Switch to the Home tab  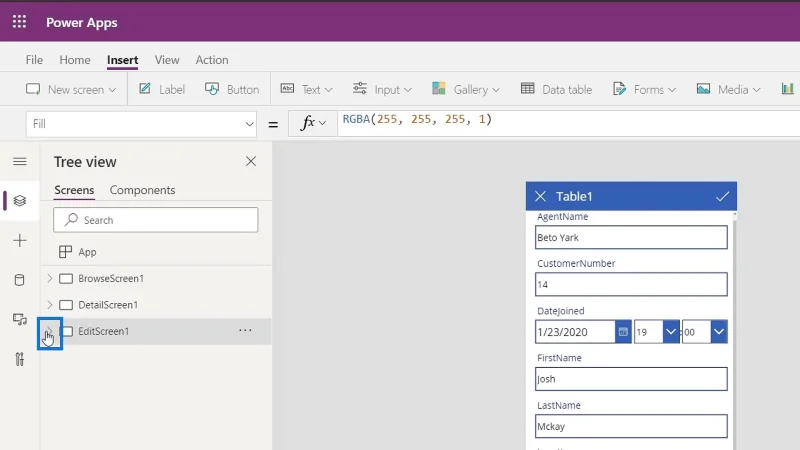74,60
